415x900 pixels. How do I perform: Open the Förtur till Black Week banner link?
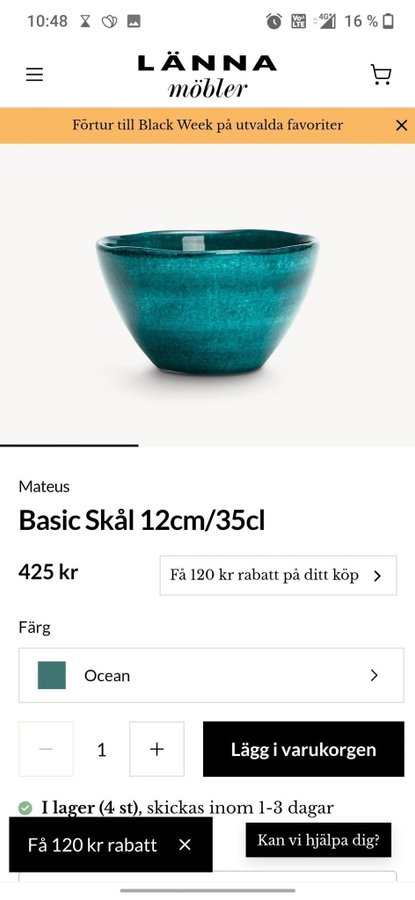click(207, 125)
